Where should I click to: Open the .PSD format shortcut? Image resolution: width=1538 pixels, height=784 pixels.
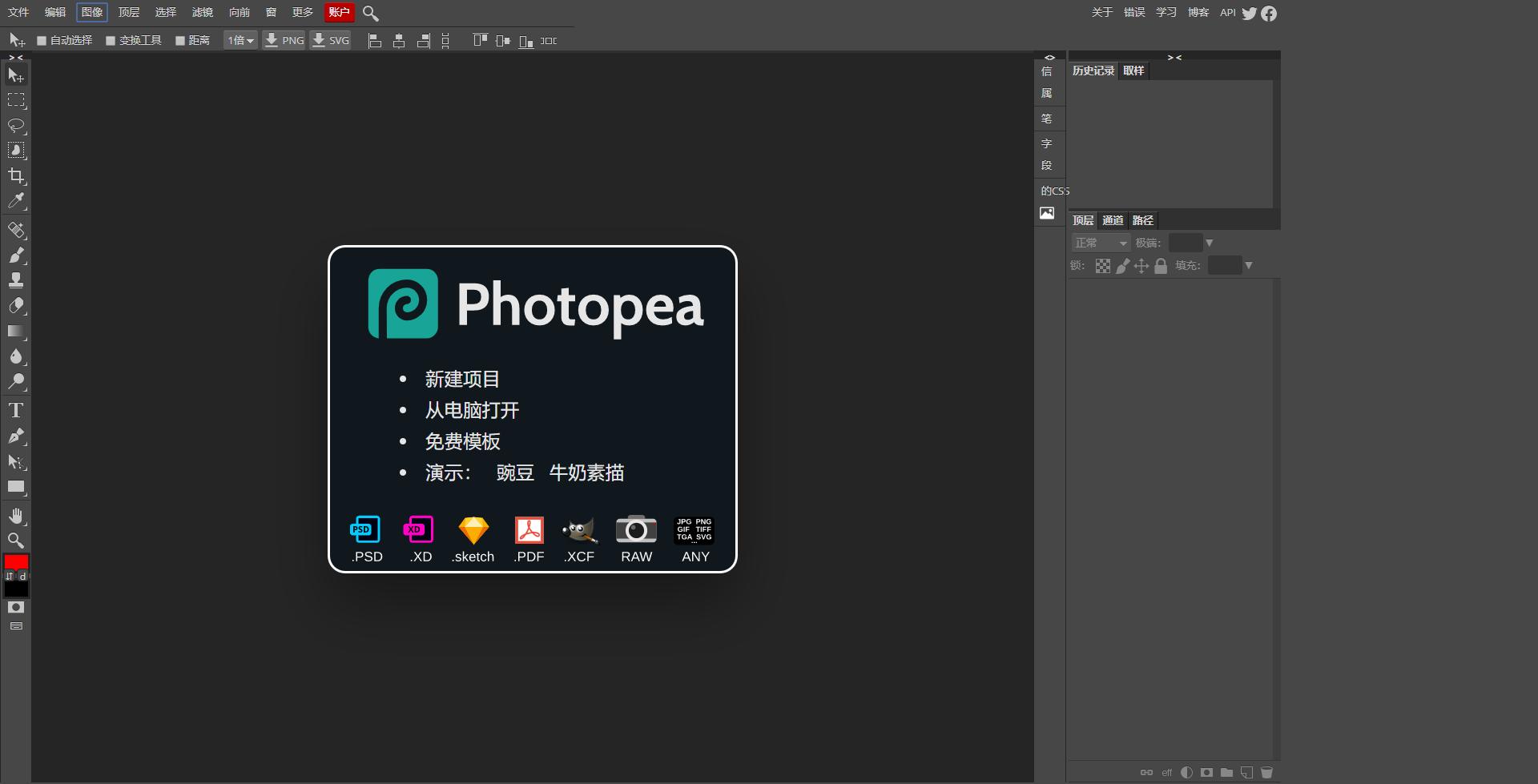pyautogui.click(x=367, y=540)
